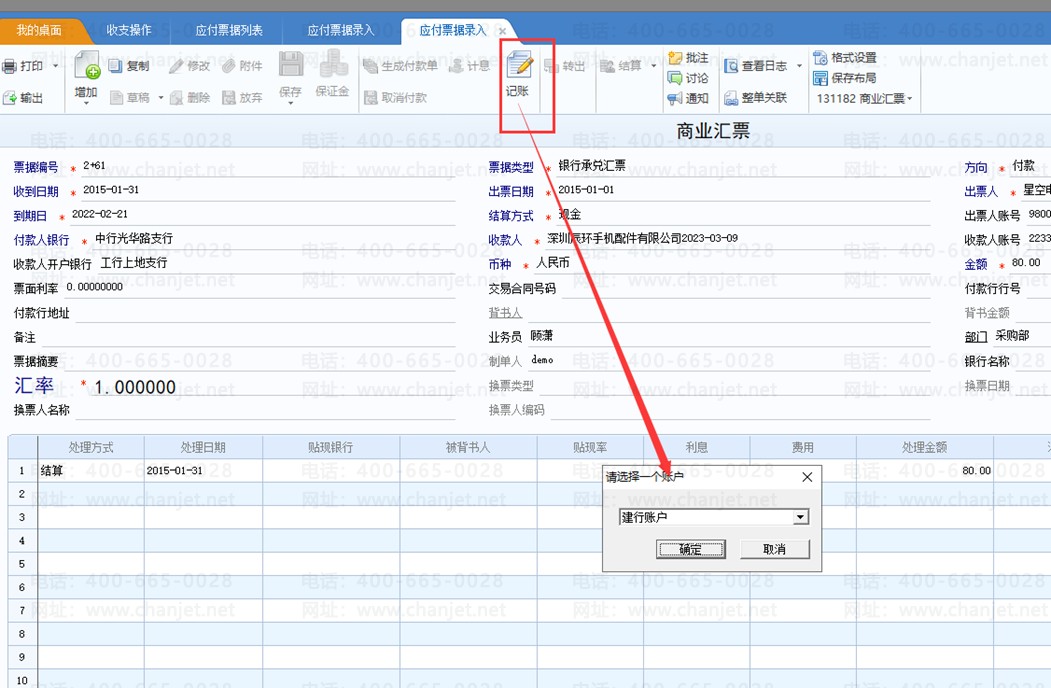Click the 结算 settlement icon
This screenshot has width=1051, height=688.
point(607,66)
